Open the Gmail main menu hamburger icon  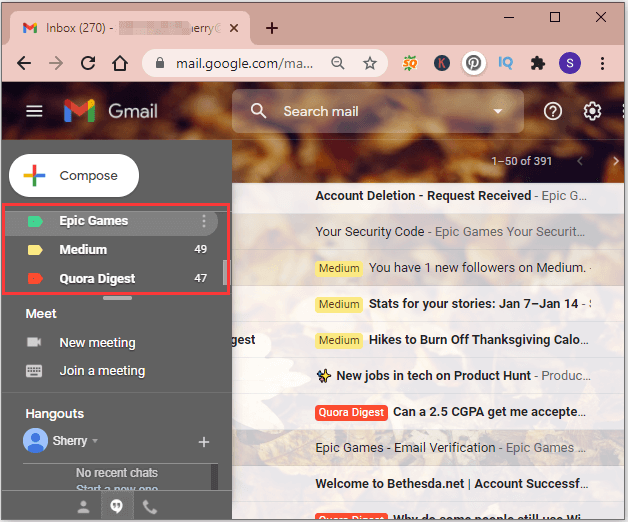click(34, 111)
